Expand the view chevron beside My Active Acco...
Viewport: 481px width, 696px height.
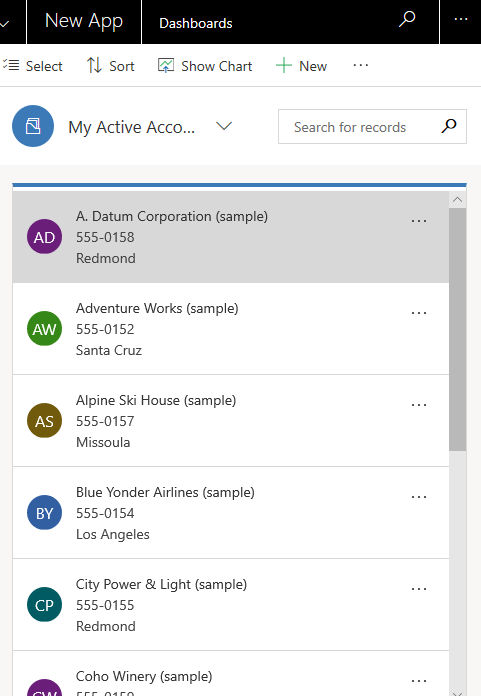click(224, 126)
